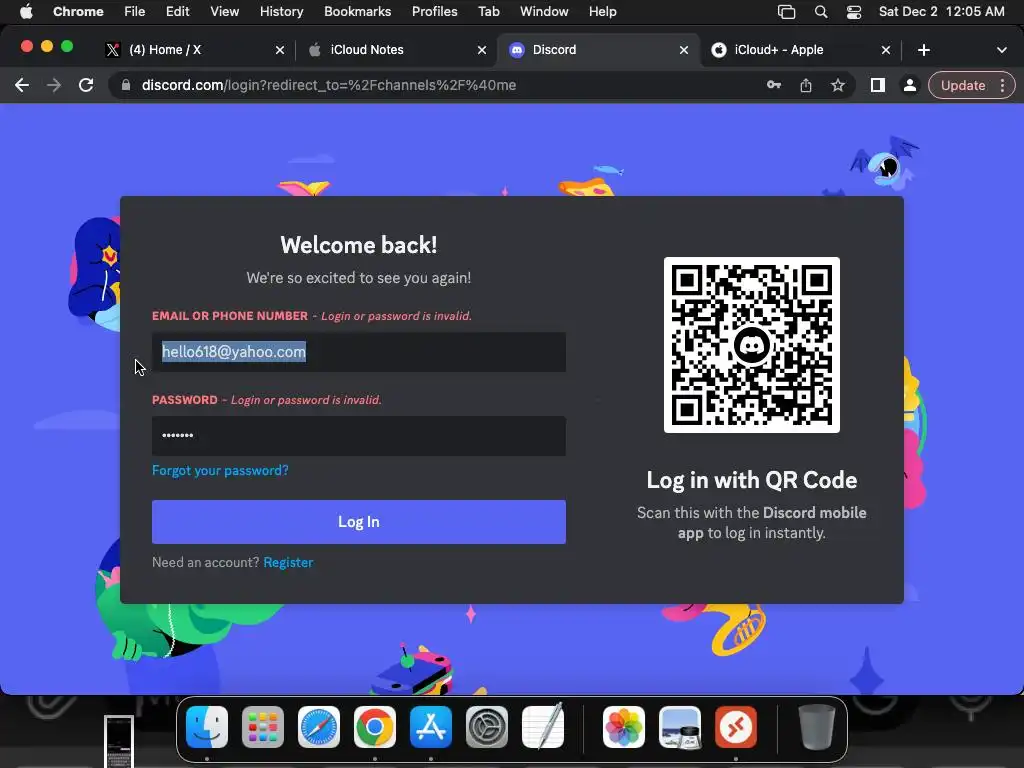The height and width of the screenshot is (768, 1024).
Task: Open the View menu
Action: [x=224, y=12]
